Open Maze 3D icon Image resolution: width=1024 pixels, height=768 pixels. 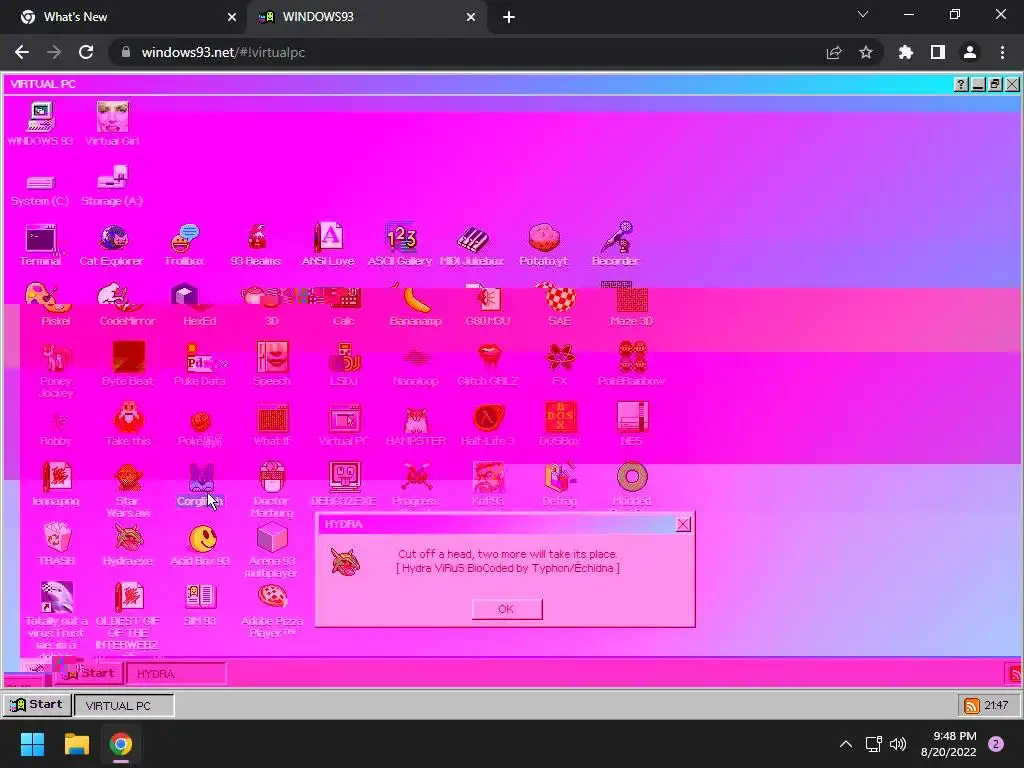click(632, 305)
